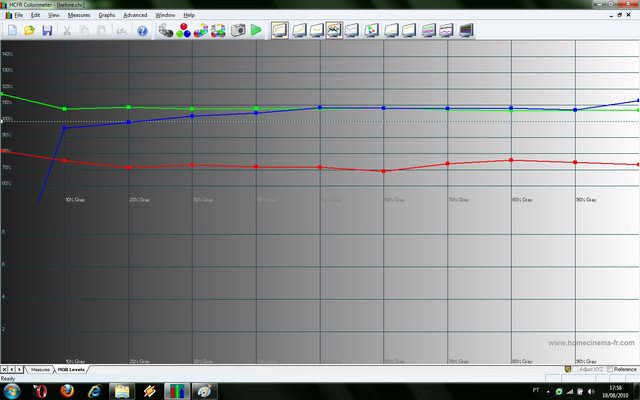The height and width of the screenshot is (400, 640).
Task: Click the small icon left of Adjust XYZ
Action: click(x=567, y=369)
